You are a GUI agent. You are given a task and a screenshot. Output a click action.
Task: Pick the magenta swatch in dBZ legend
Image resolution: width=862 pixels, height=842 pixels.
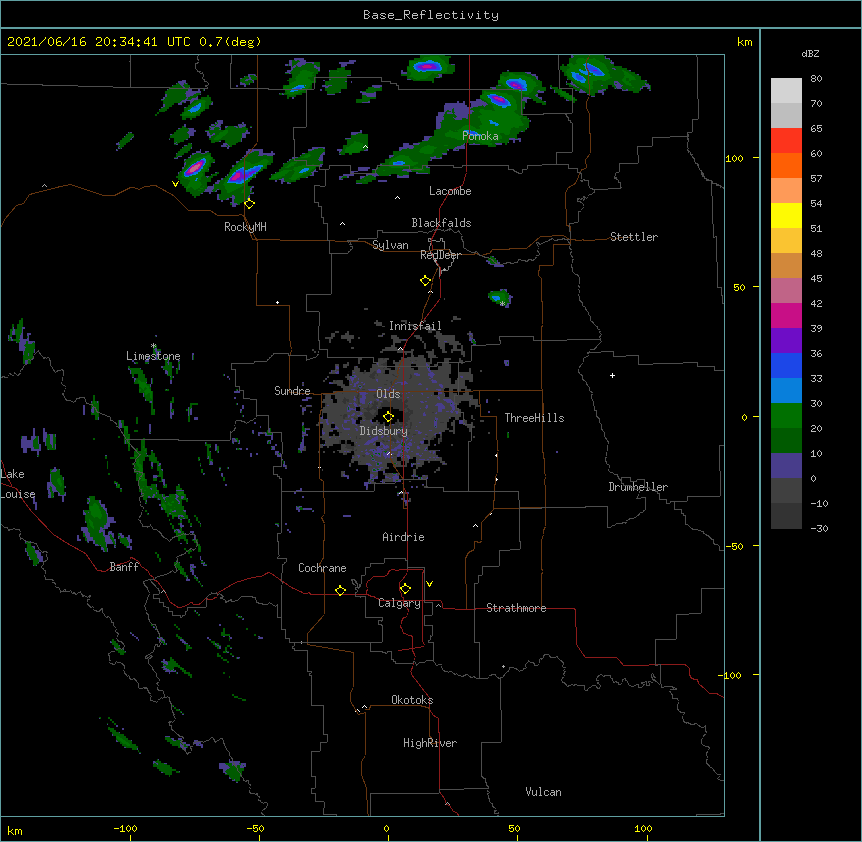[x=786, y=315]
